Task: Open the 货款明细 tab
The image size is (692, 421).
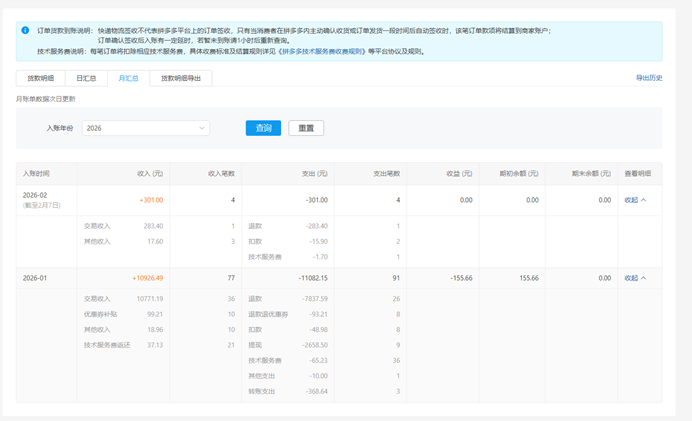Action: click(40, 78)
